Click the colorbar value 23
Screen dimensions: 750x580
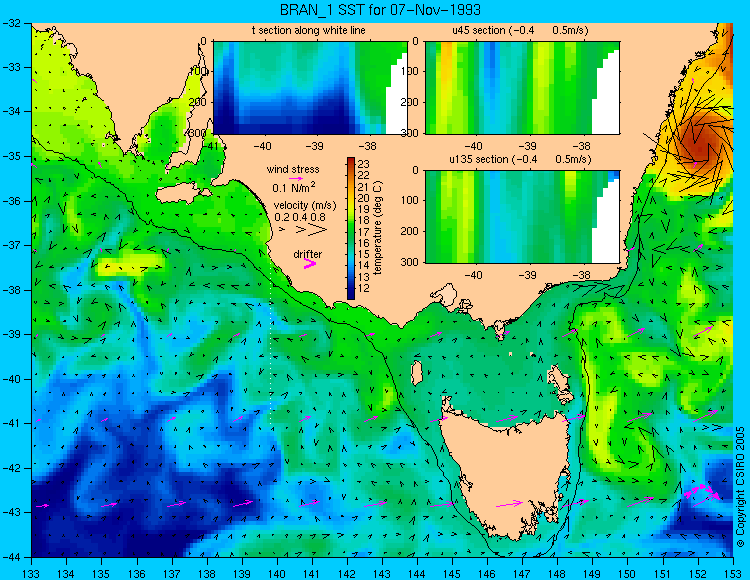click(364, 164)
